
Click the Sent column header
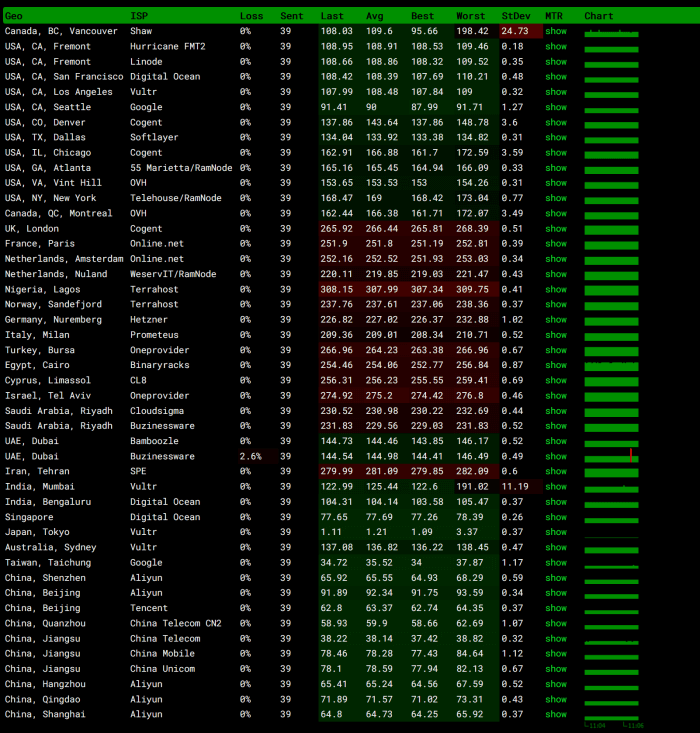[x=292, y=16]
